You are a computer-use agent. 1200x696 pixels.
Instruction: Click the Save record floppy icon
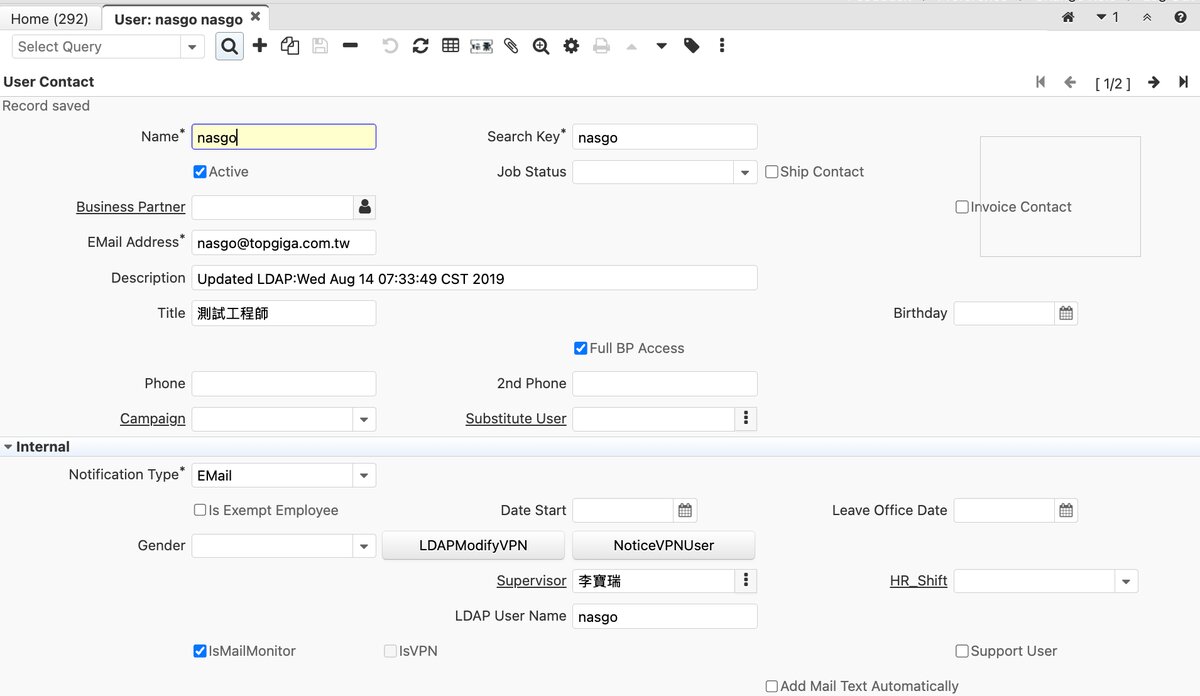(320, 46)
